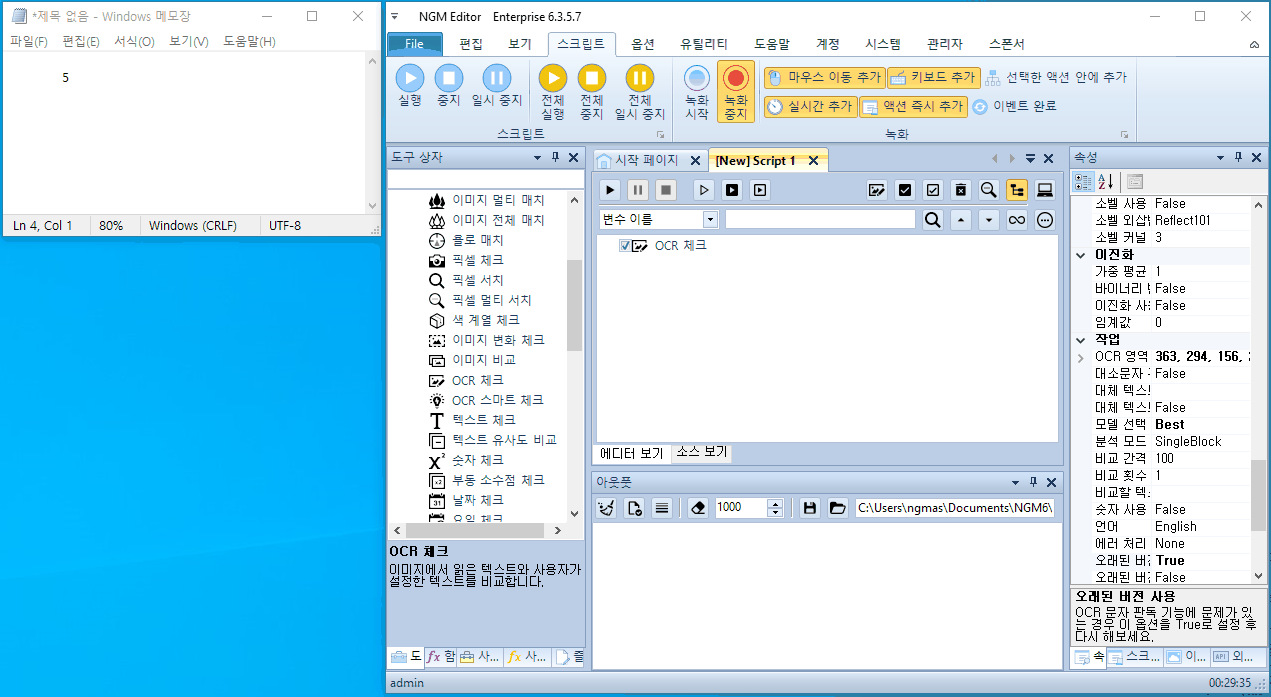Toggle 키보드 추가 option

[933, 77]
